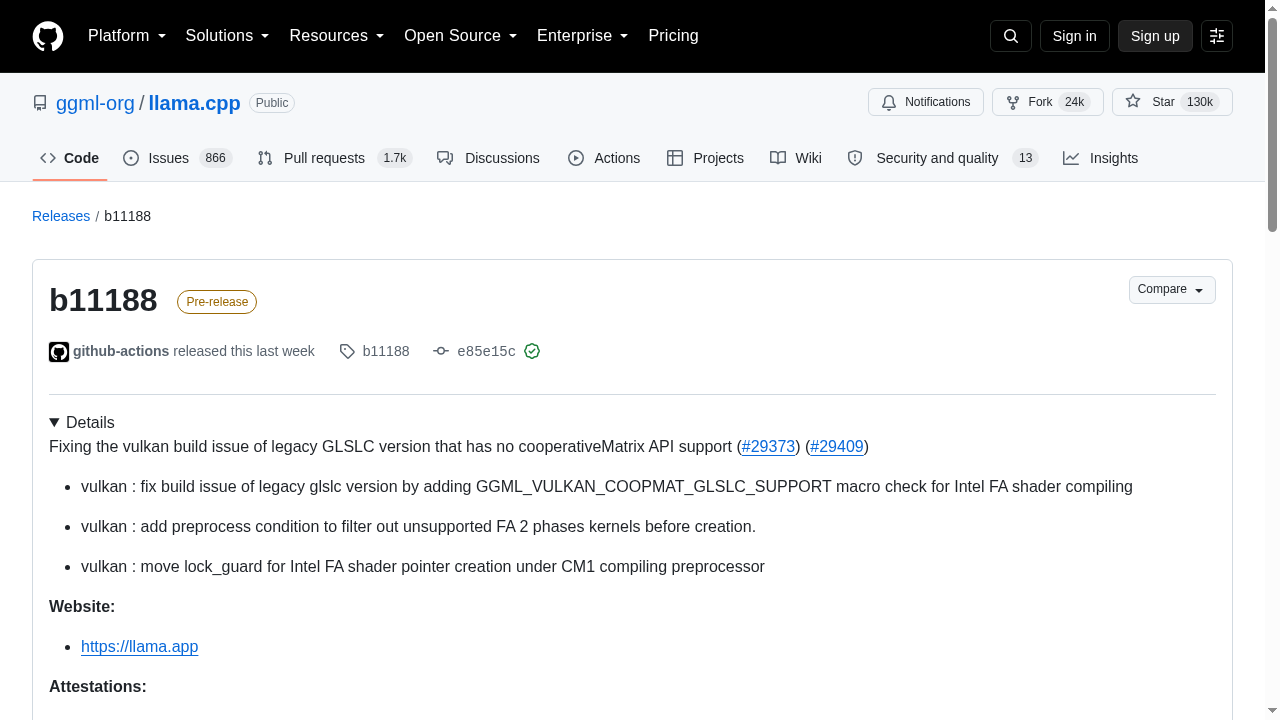Open the Compare dropdown
1280x720 pixels.
point(1172,290)
